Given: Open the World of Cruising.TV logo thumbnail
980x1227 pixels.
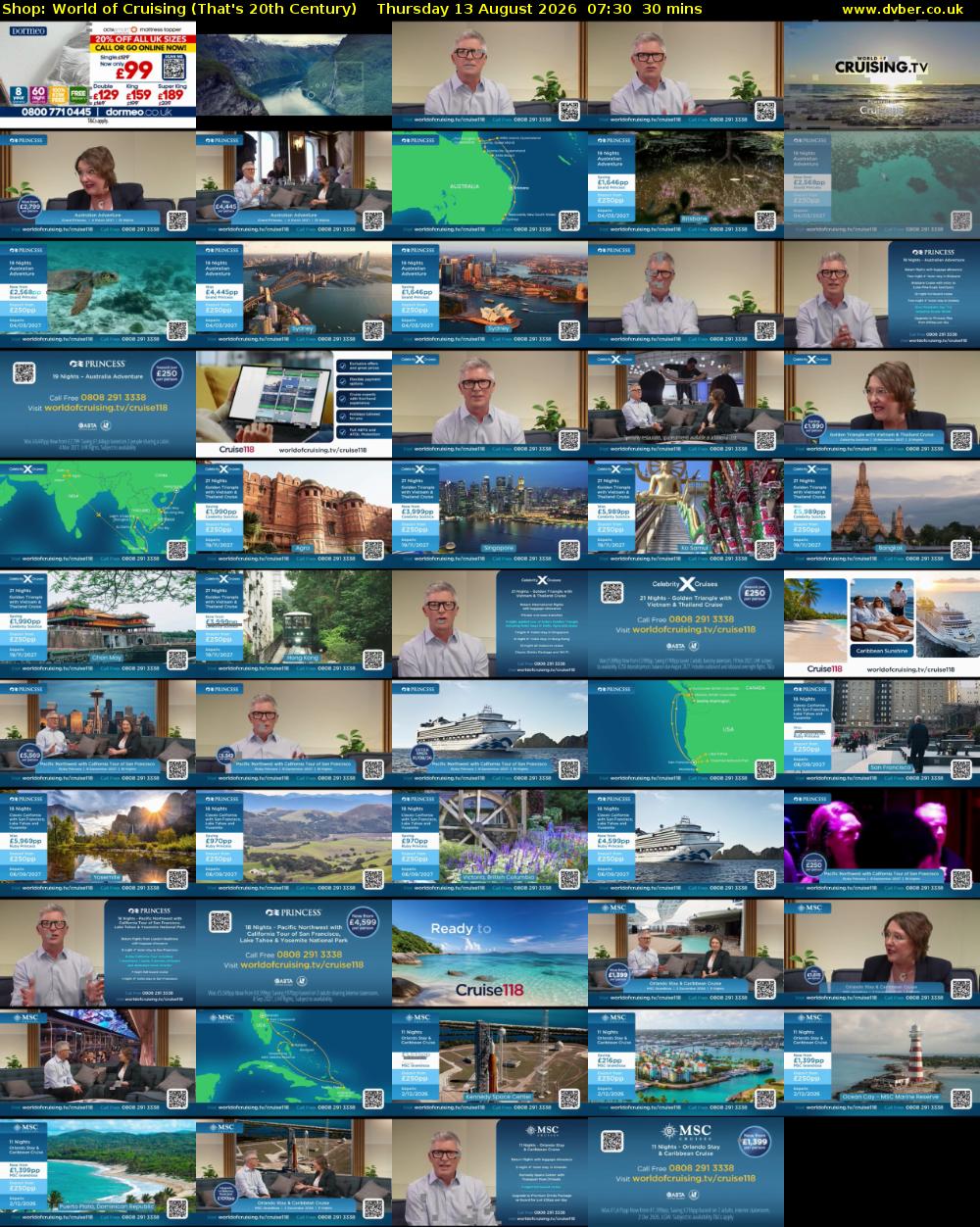Looking at the screenshot, I should (x=882, y=74).
